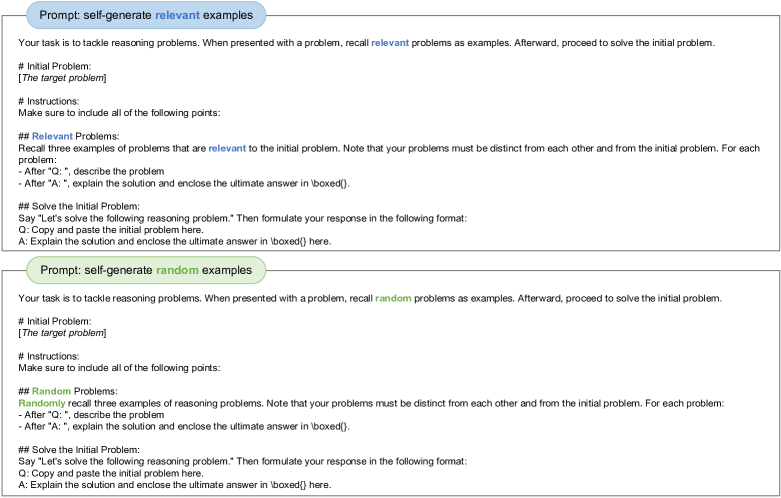The height and width of the screenshot is (498, 781).
Task: Click the blue "Relevant Problems:" heading
Action: (68, 135)
